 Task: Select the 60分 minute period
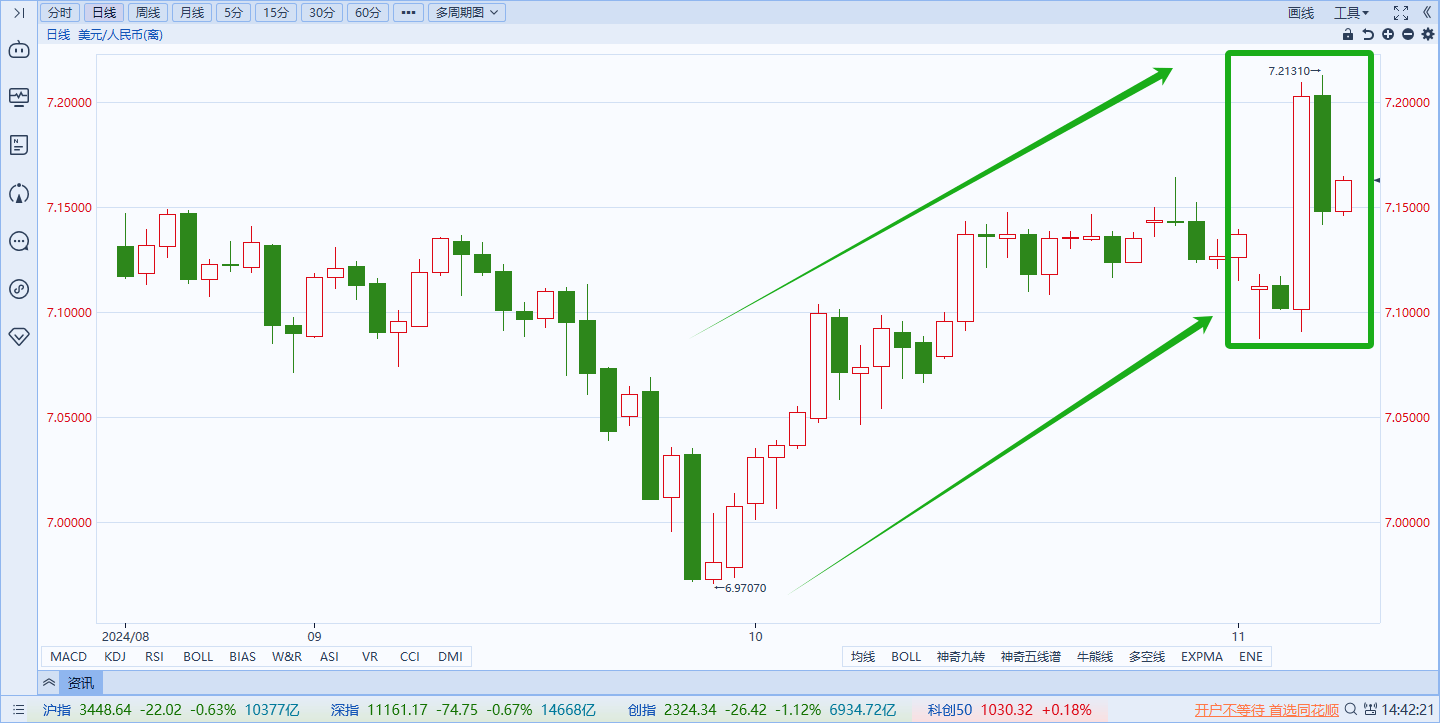[x=367, y=13]
